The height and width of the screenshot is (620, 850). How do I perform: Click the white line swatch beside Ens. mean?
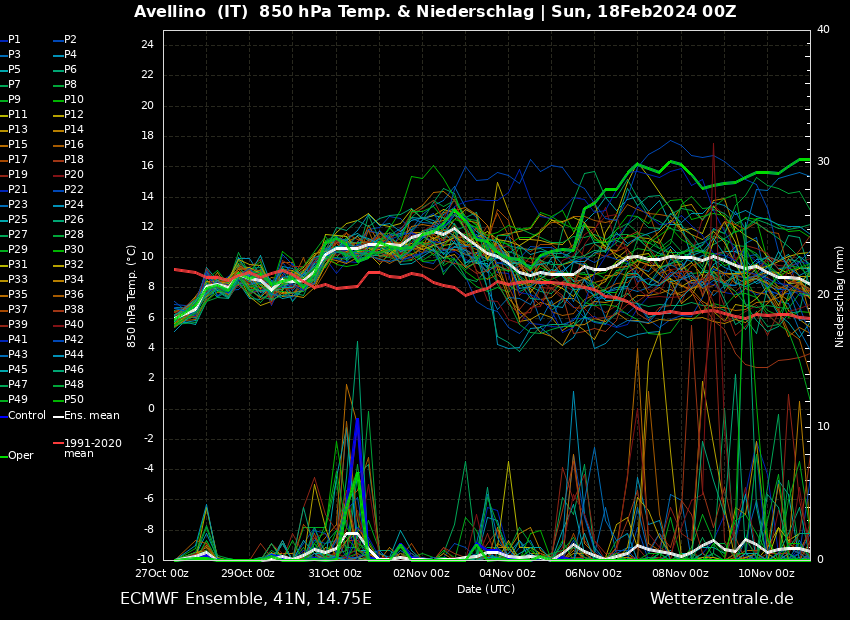click(58, 416)
